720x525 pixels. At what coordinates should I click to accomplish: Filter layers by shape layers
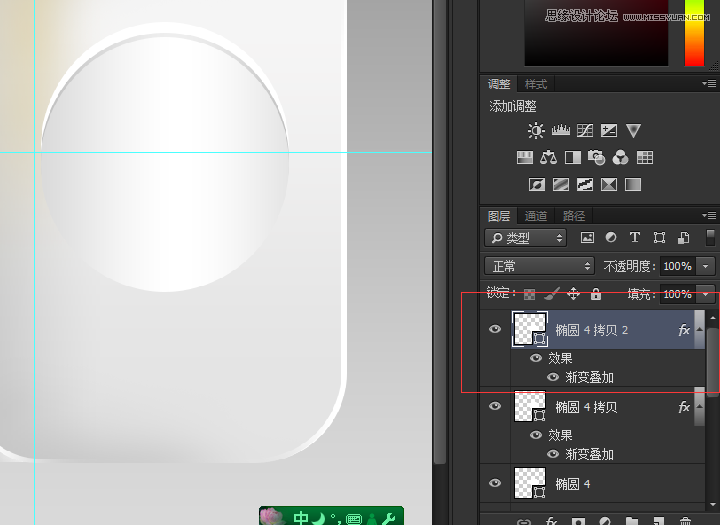coord(659,237)
